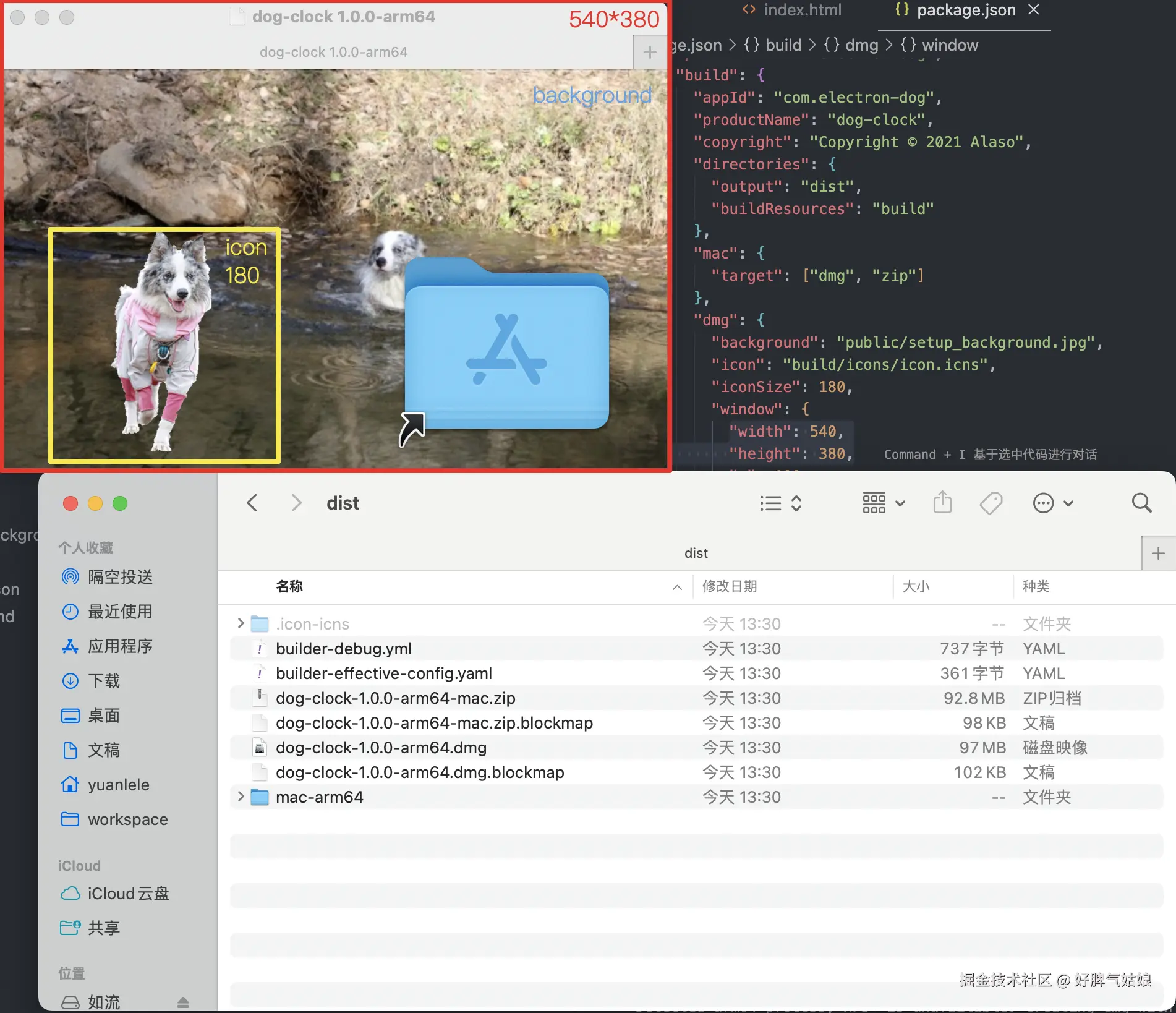Close the dist Finder window

pyautogui.click(x=70, y=503)
